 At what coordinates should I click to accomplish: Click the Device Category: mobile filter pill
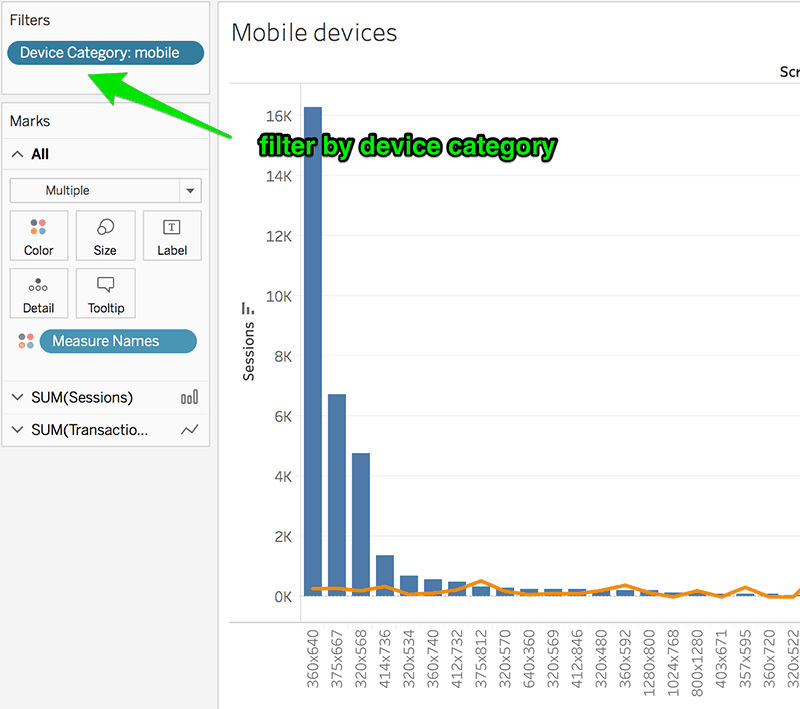click(x=106, y=53)
